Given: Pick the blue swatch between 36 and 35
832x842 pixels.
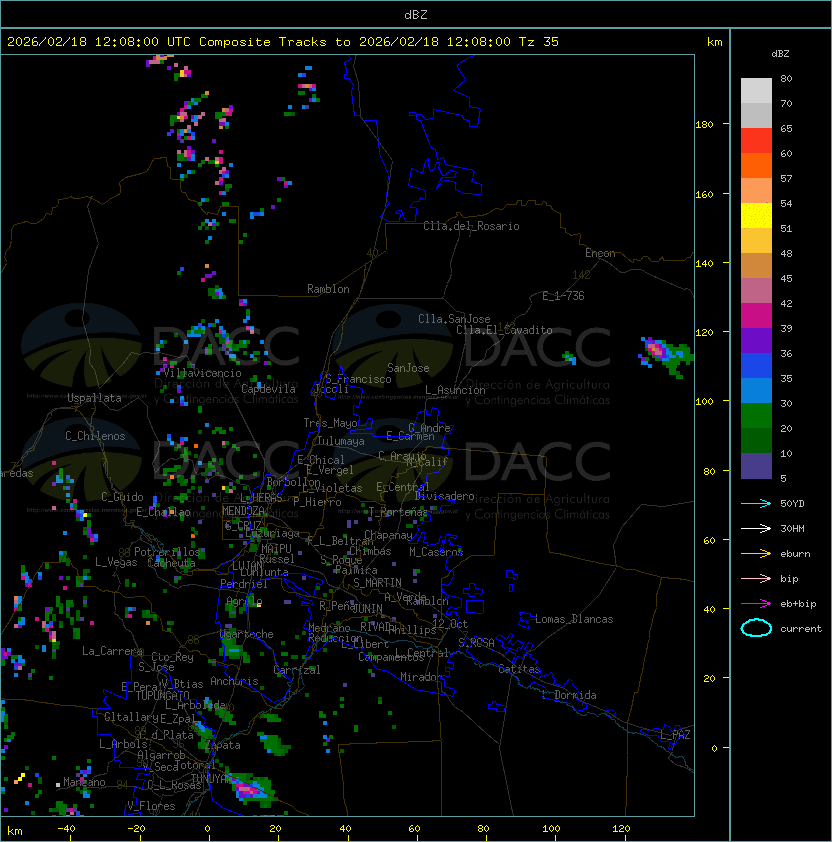Looking at the screenshot, I should [x=756, y=365].
